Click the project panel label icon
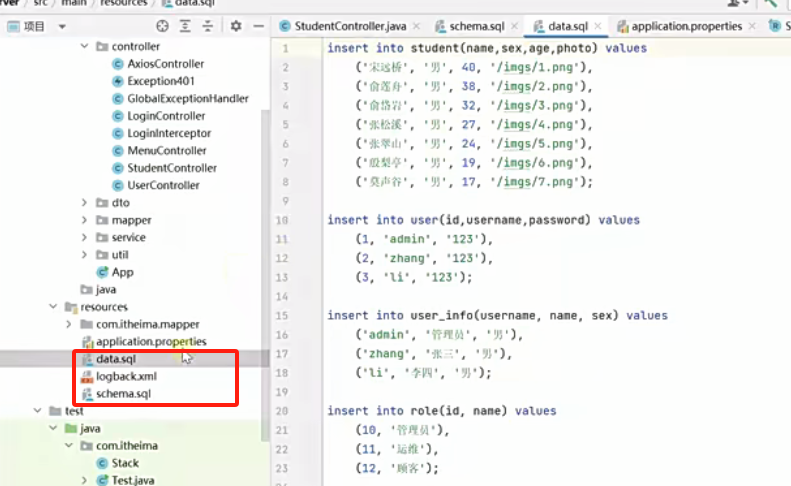Image resolution: width=791 pixels, height=486 pixels. coord(13,26)
